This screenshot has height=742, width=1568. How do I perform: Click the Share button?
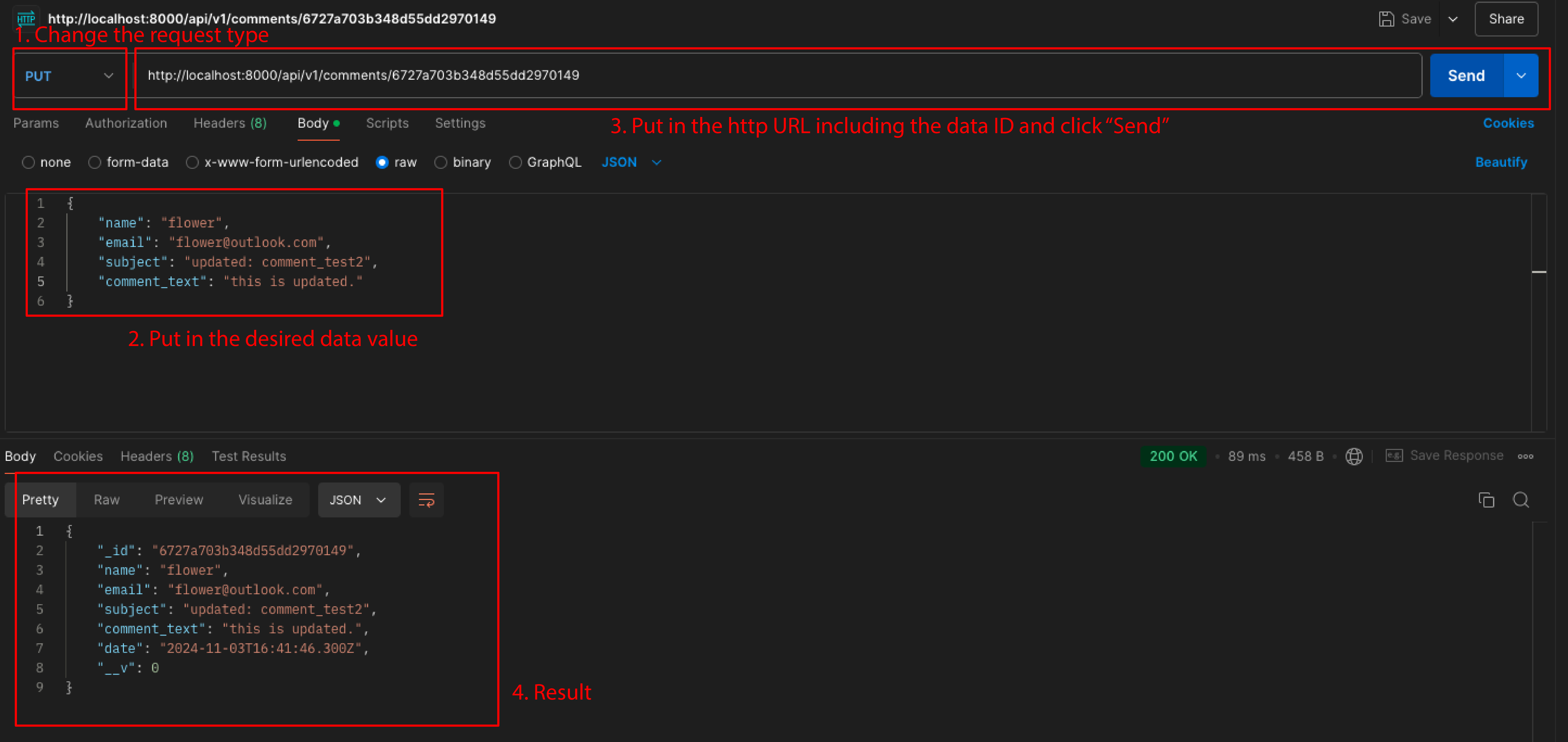point(1506,19)
